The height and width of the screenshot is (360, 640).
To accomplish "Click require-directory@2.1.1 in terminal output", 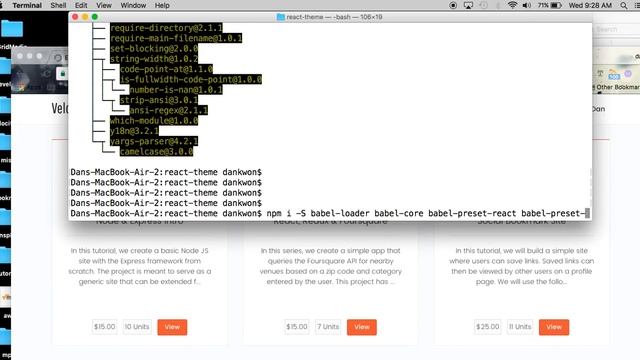I will pyautogui.click(x=166, y=28).
